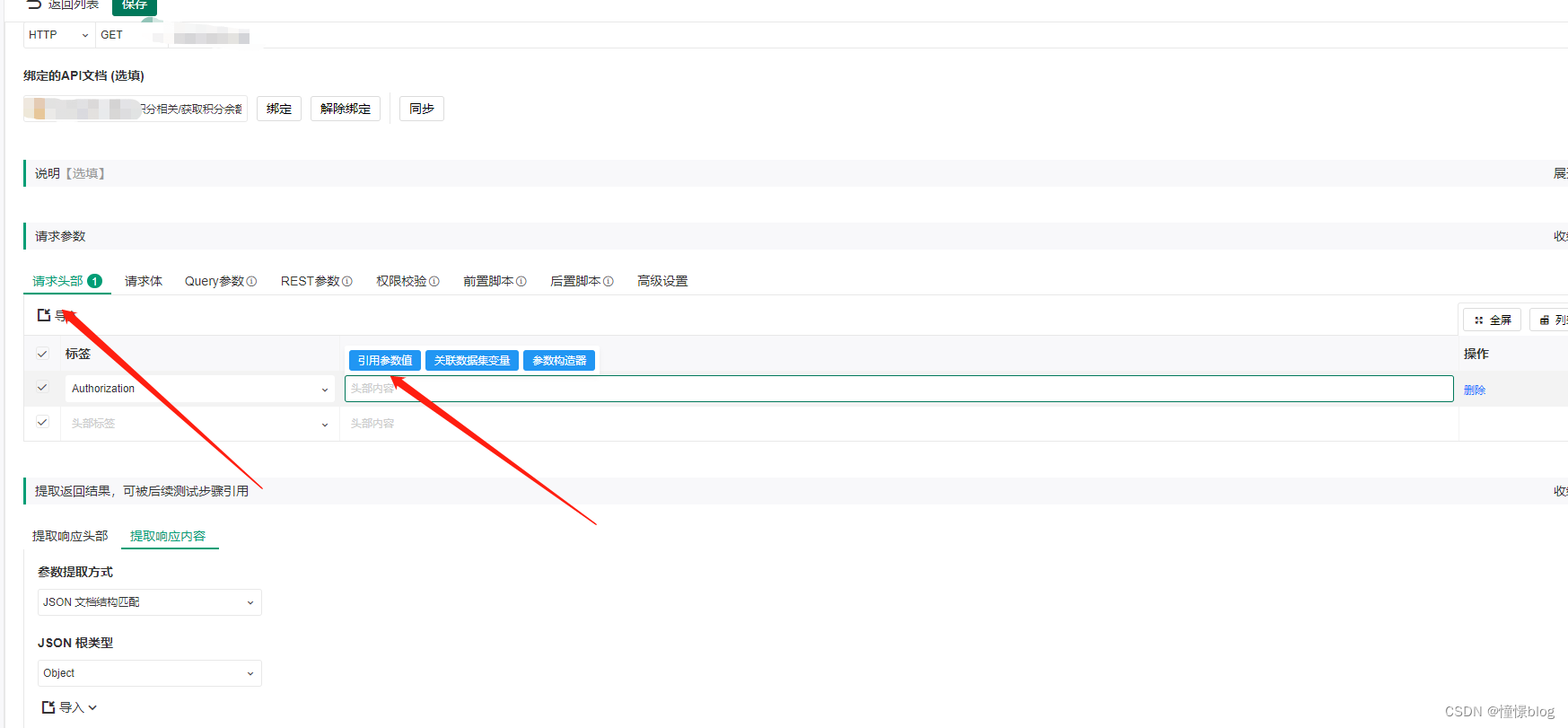Image resolution: width=1568 pixels, height=728 pixels.
Task: Click the 绑定 bind button
Action: [x=279, y=109]
